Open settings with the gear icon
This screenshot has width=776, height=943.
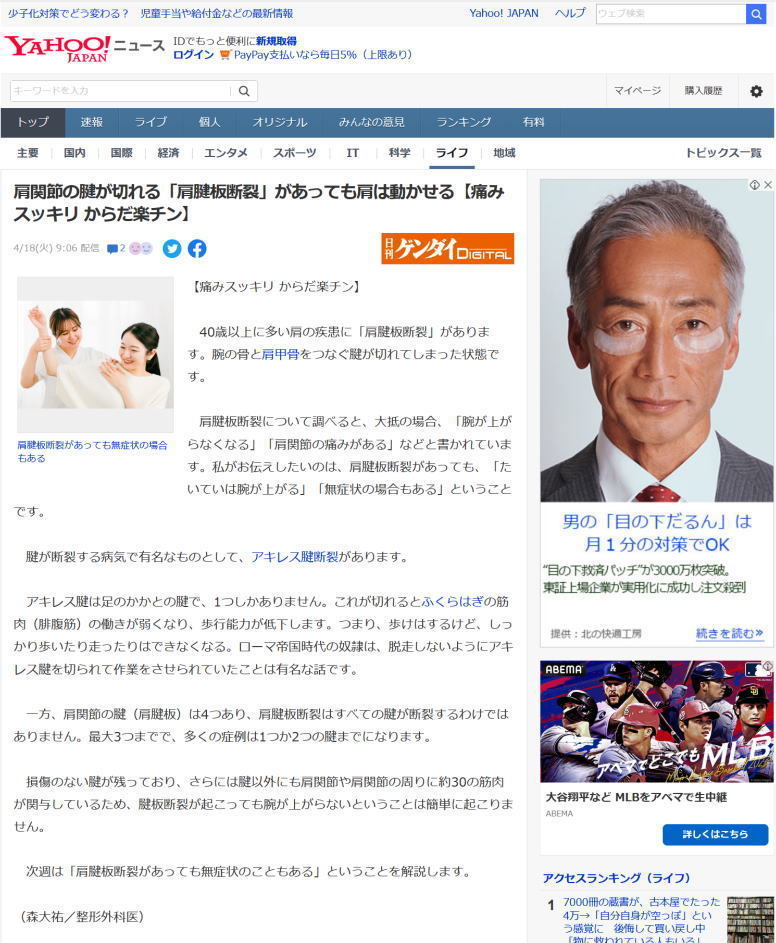tap(756, 91)
